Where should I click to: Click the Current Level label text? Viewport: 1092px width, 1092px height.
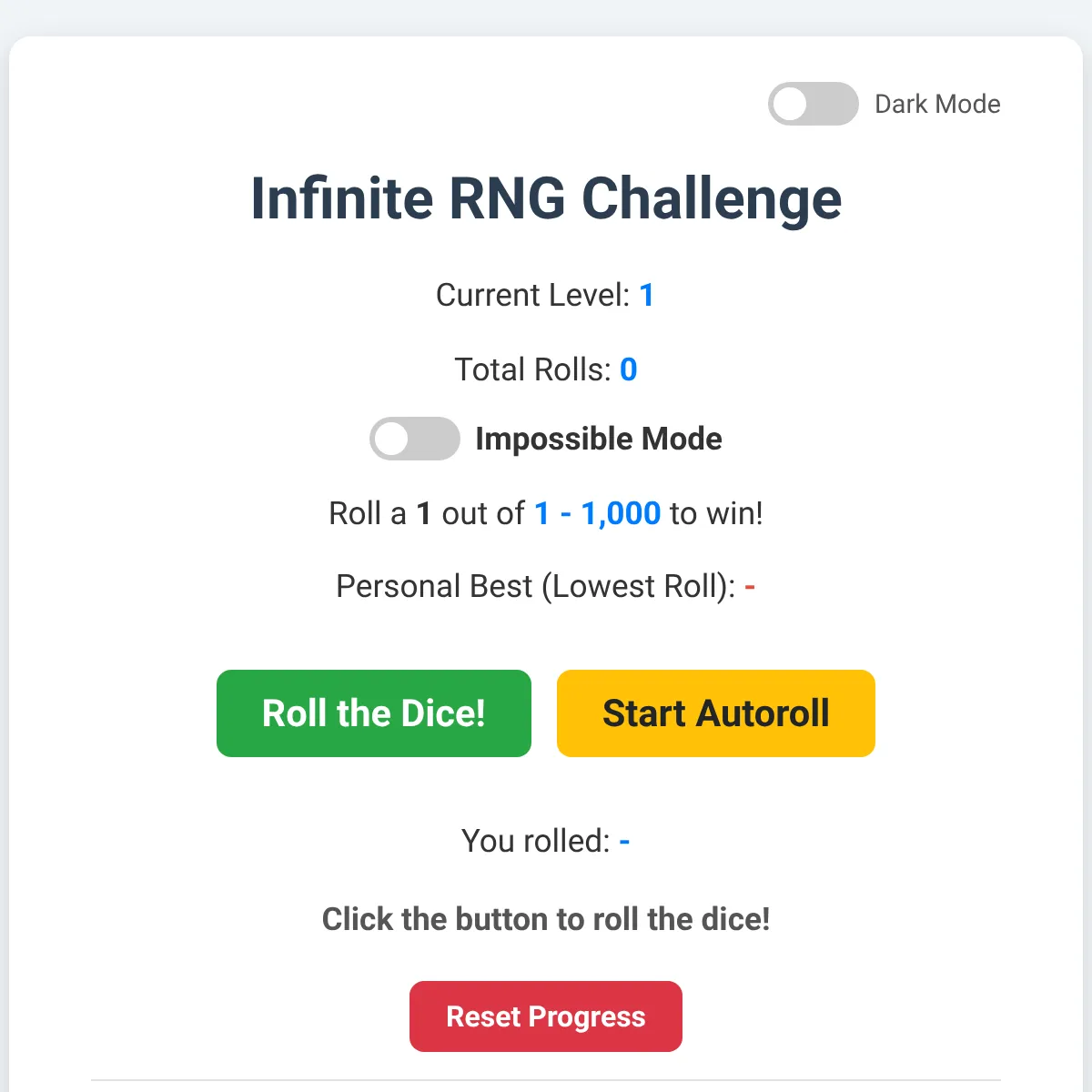(533, 295)
